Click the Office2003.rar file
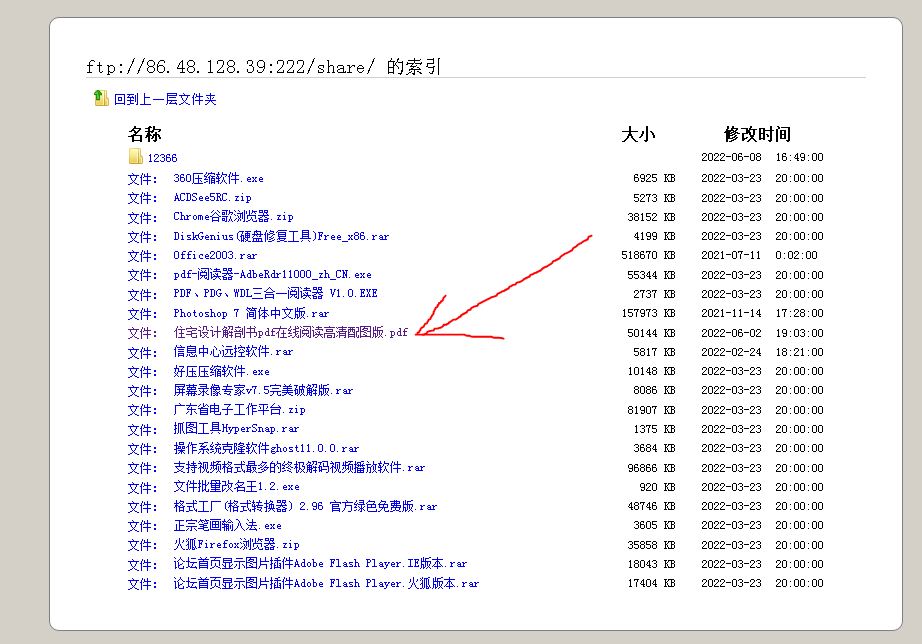This screenshot has width=922, height=644. [215, 256]
